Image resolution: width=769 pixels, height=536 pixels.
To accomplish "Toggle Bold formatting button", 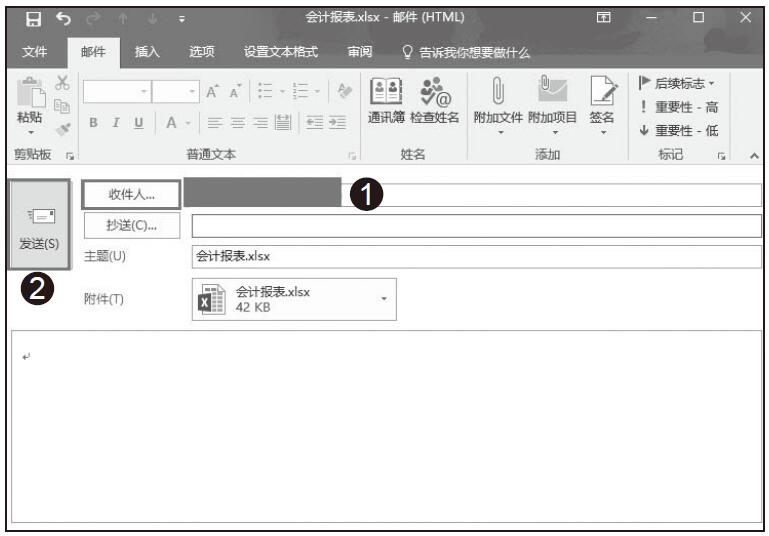I will (93, 122).
